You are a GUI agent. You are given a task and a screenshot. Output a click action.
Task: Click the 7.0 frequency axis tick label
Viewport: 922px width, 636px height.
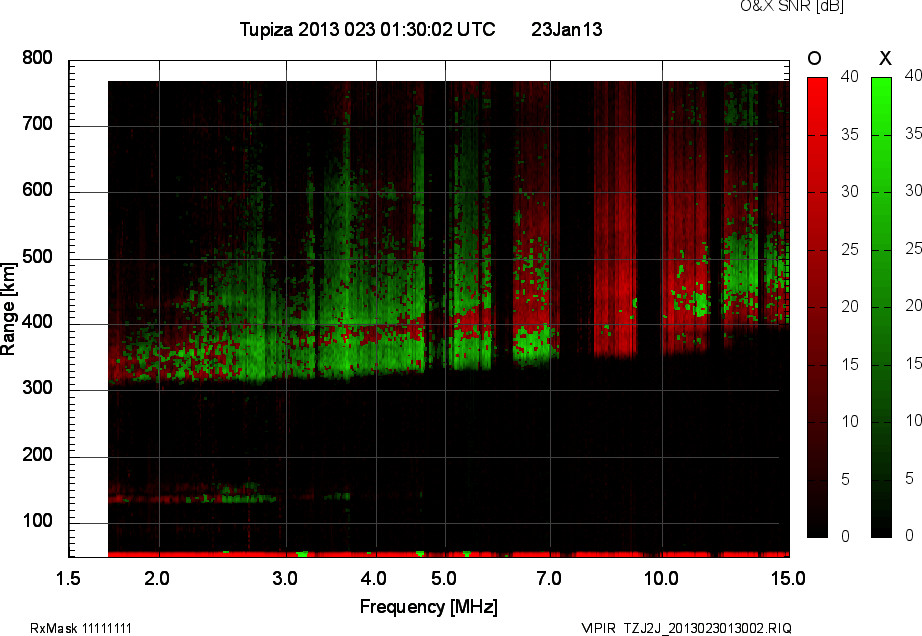click(549, 578)
